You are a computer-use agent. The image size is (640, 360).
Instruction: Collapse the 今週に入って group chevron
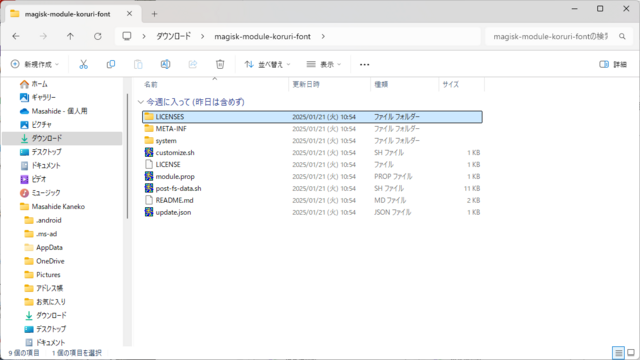[141, 102]
